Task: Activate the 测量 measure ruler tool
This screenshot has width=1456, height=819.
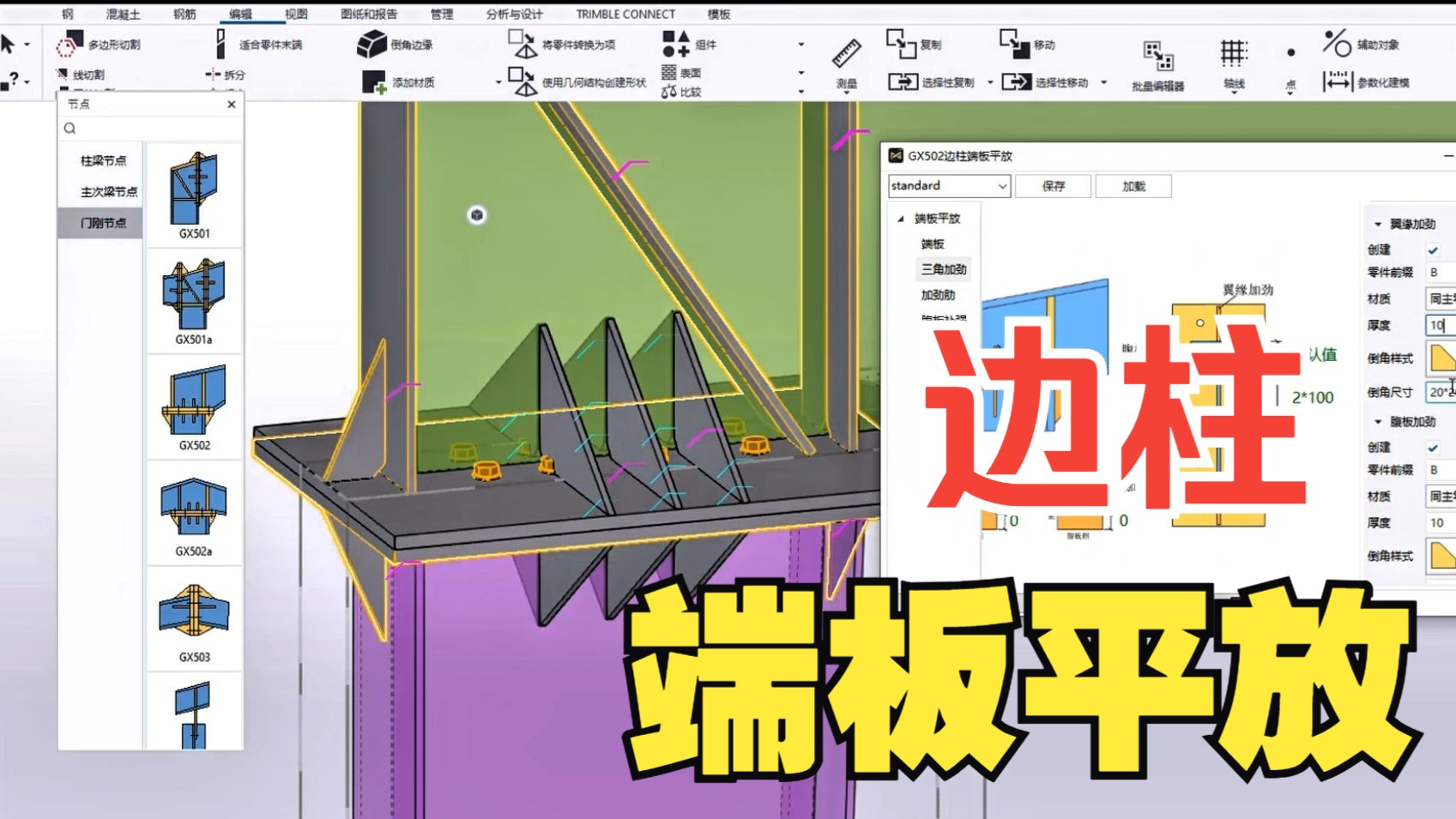Action: pos(846,64)
